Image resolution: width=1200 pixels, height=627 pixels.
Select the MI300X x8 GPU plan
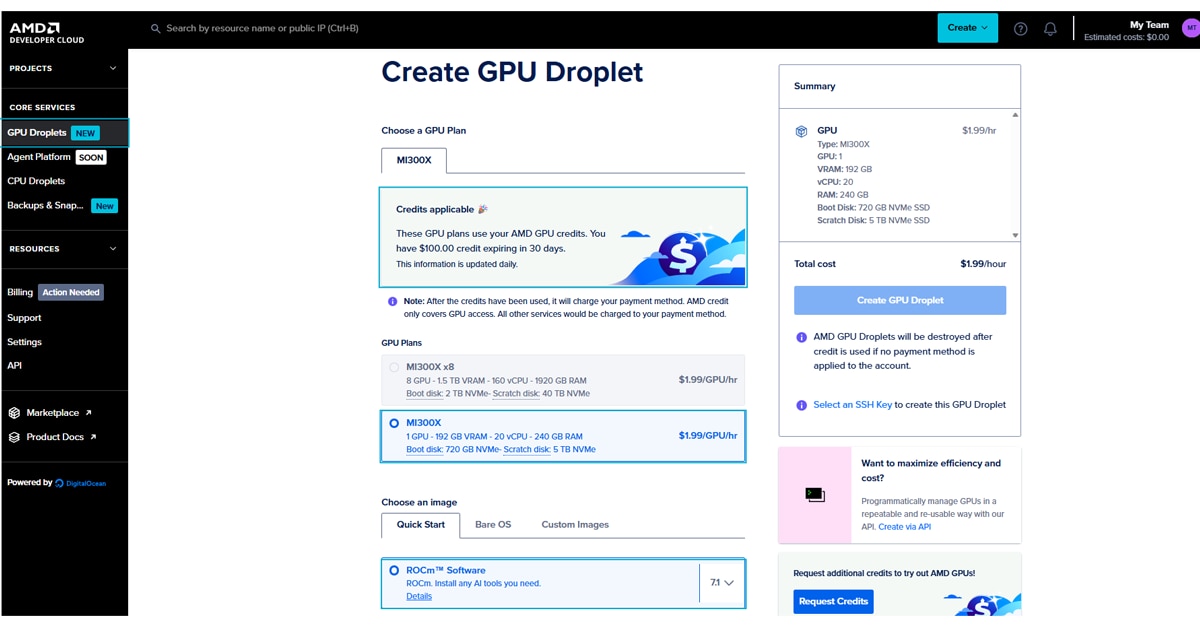[x=394, y=367]
